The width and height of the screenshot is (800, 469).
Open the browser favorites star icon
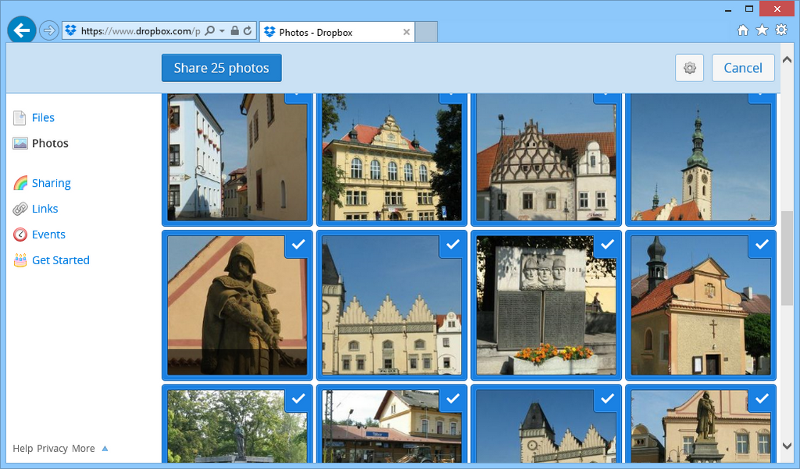[761, 31]
